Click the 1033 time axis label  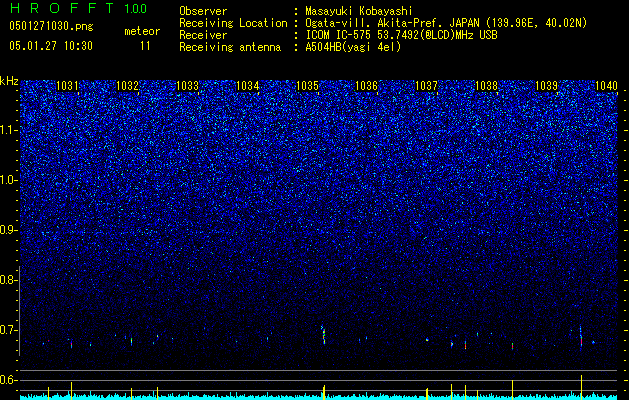pyautogui.click(x=187, y=86)
